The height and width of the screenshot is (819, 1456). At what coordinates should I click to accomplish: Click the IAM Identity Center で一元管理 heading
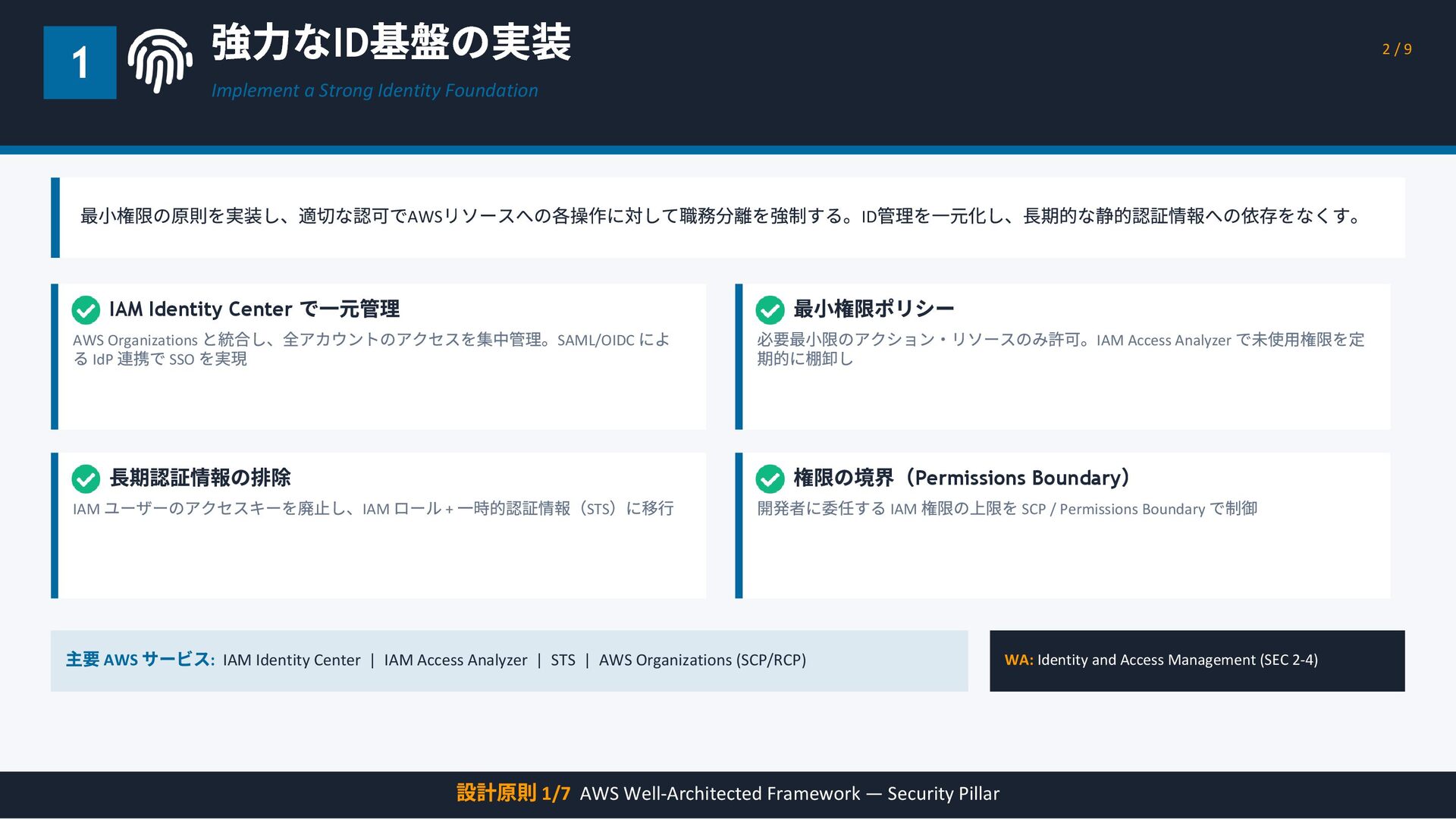click(x=254, y=309)
